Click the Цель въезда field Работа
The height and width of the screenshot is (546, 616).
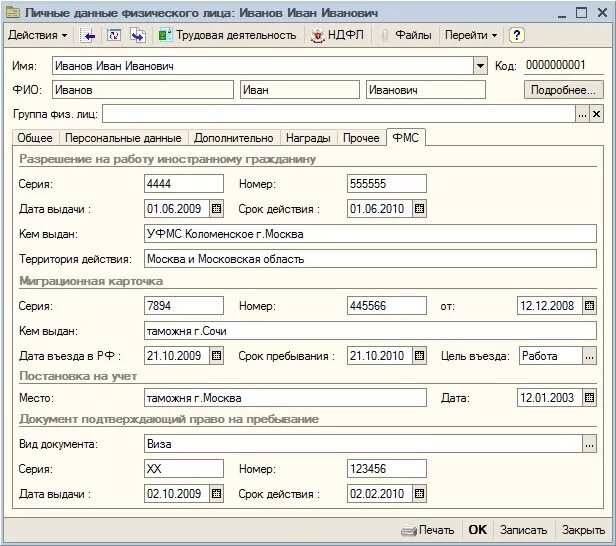click(551, 356)
